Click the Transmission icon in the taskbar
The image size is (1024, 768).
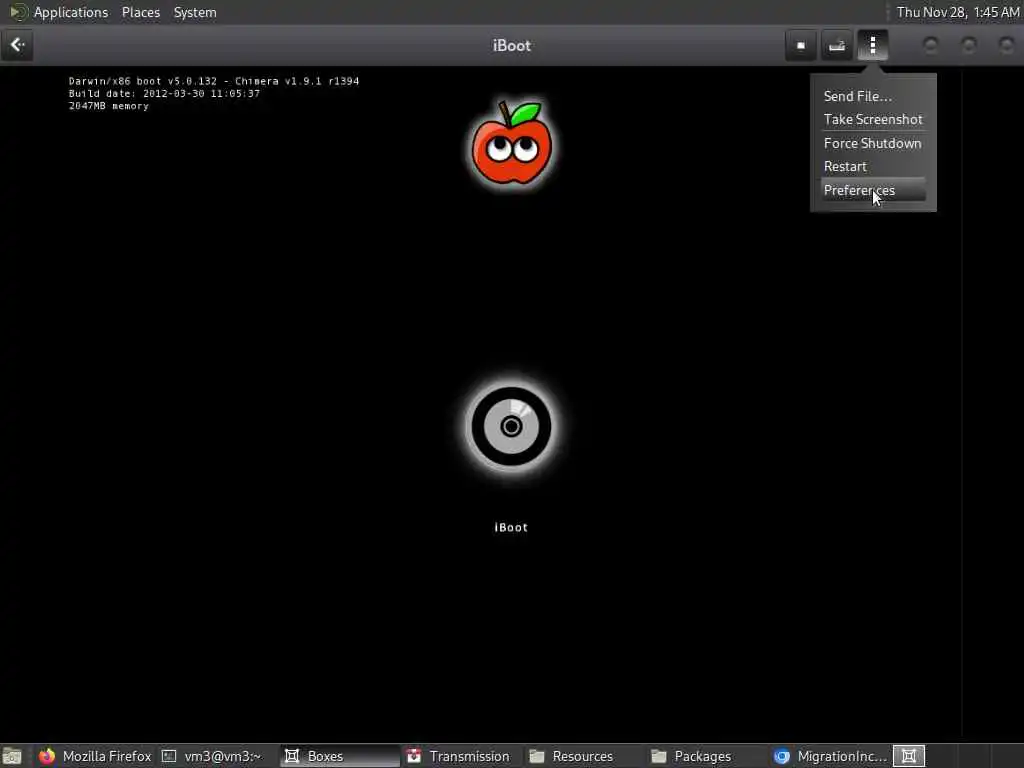tap(414, 756)
